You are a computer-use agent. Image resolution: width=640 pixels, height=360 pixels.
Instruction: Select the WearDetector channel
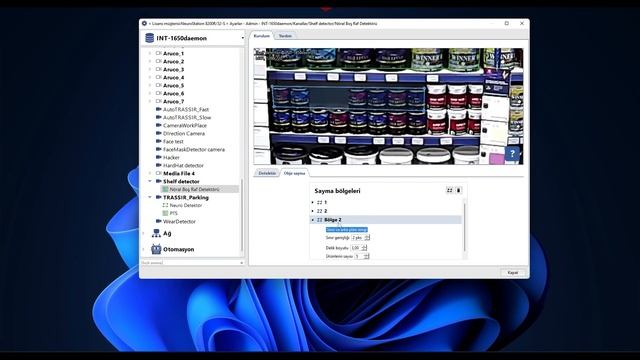pos(179,221)
